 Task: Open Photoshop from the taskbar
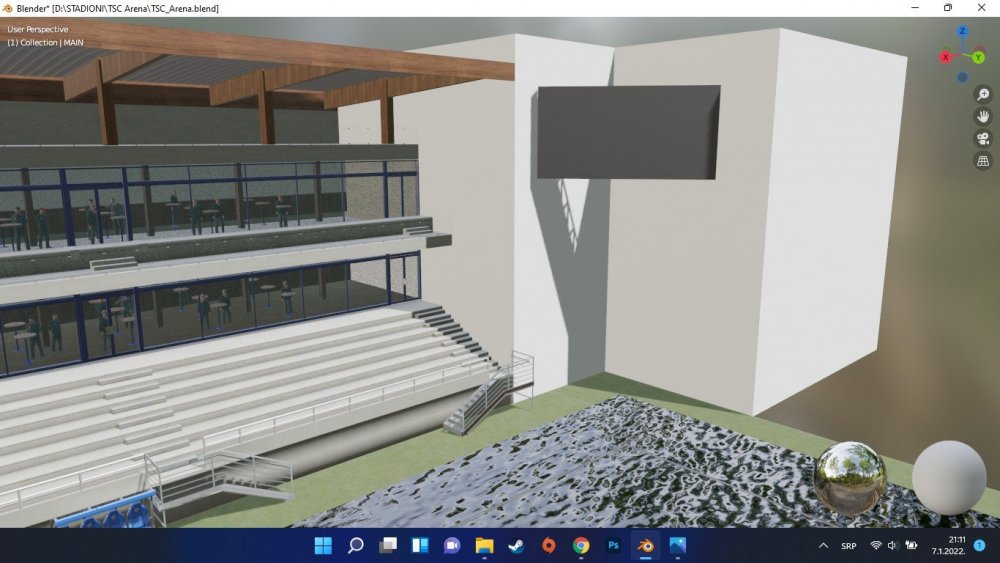click(614, 546)
